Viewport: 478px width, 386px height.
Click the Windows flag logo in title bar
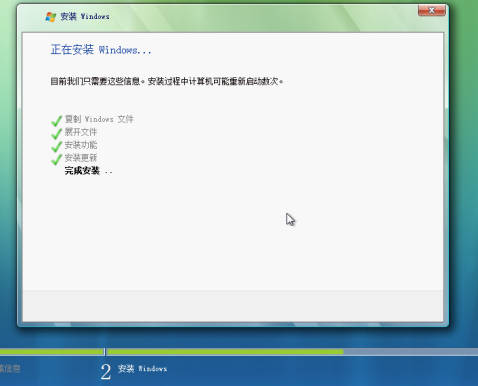click(51, 17)
